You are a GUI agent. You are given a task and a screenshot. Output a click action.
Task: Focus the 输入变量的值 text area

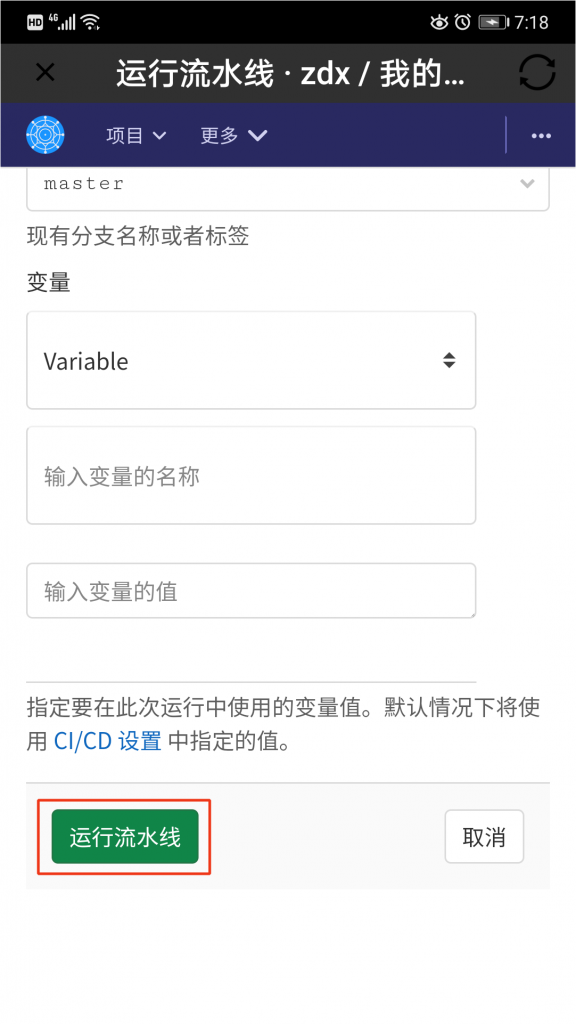coord(251,591)
